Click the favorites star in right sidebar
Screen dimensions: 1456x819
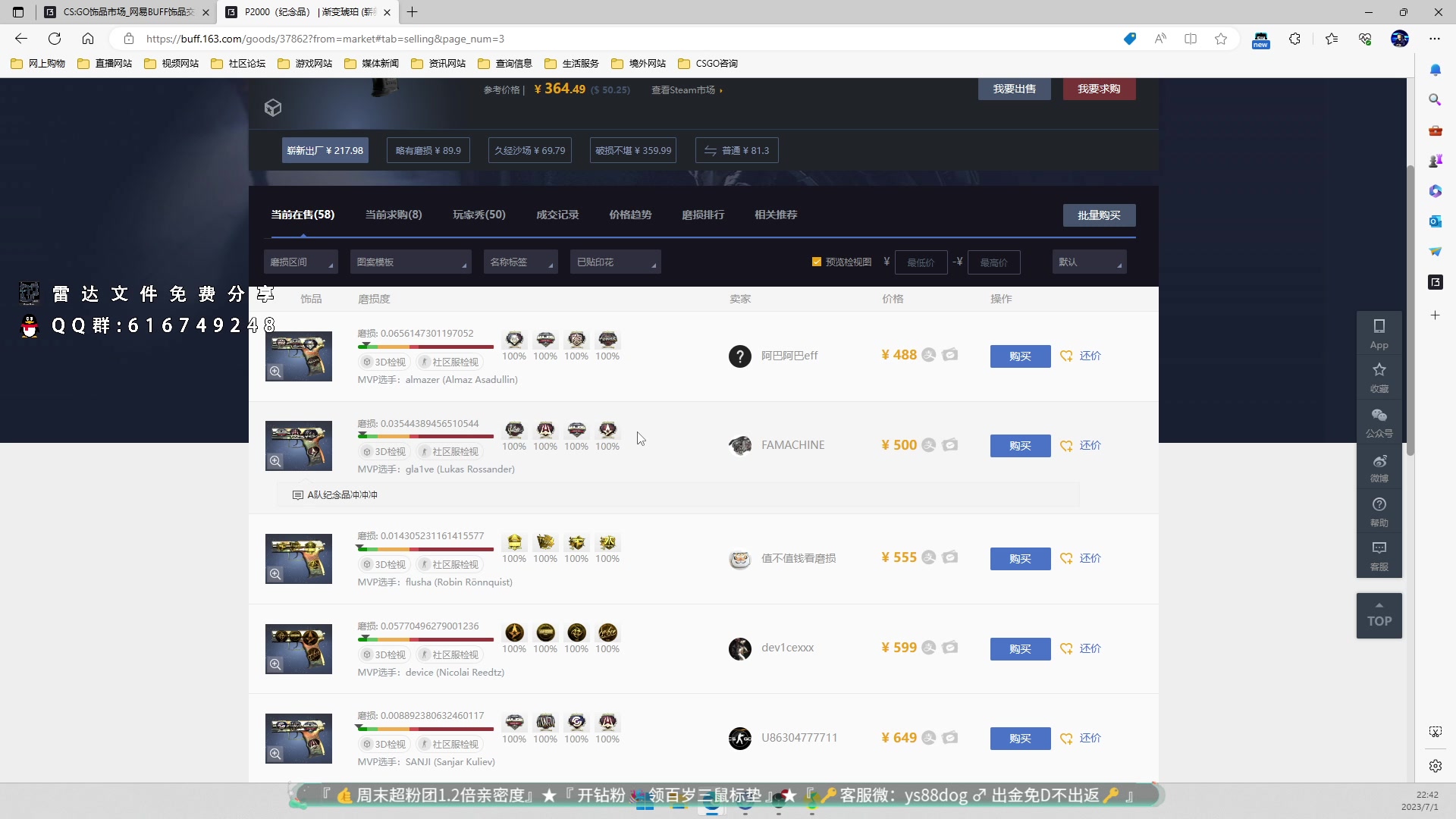pyautogui.click(x=1379, y=378)
